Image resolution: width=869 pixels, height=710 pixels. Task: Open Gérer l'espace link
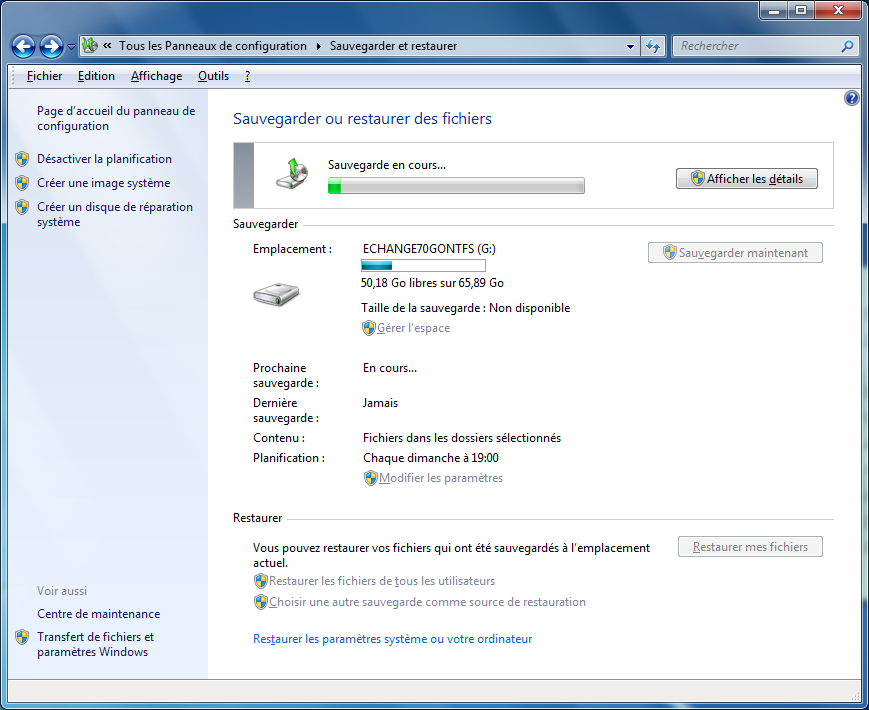pos(413,328)
